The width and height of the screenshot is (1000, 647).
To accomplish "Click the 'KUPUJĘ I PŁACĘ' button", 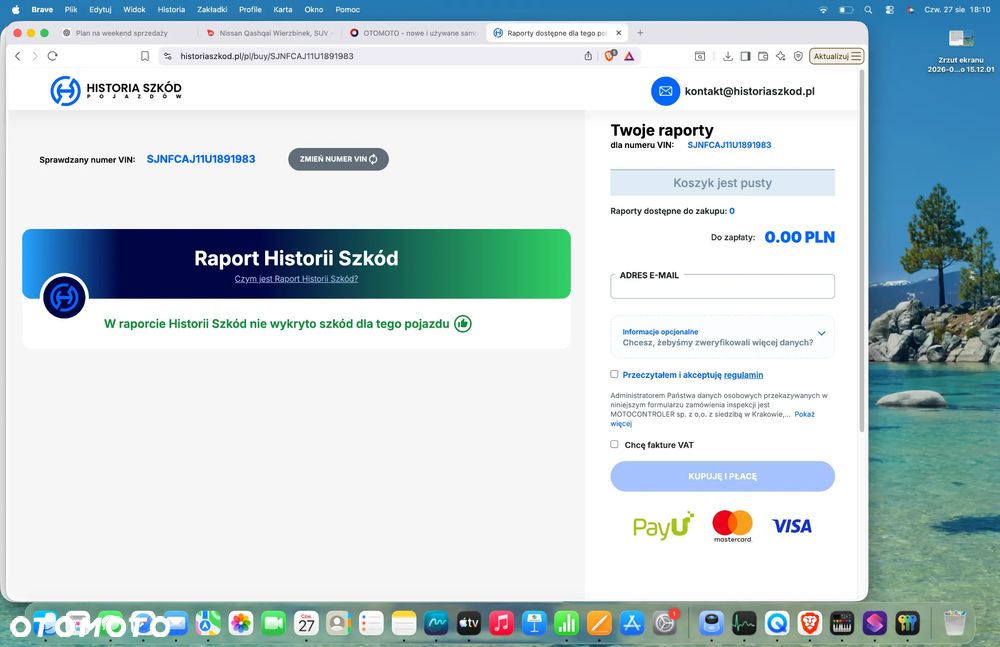I will [722, 476].
